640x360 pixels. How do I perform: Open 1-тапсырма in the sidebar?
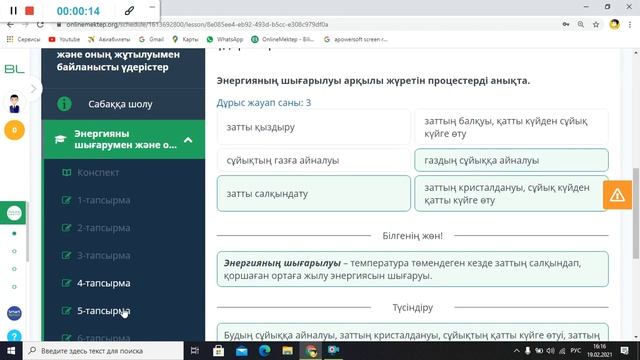tap(104, 200)
